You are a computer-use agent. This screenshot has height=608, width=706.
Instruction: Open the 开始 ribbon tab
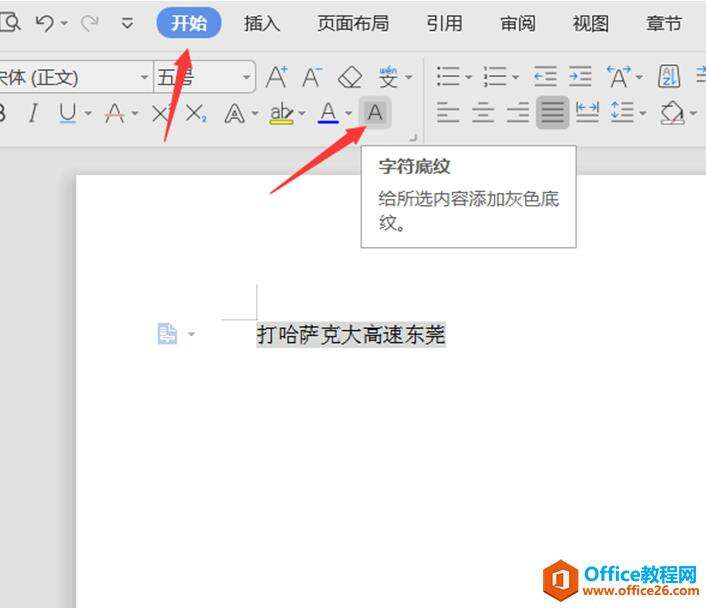189,23
